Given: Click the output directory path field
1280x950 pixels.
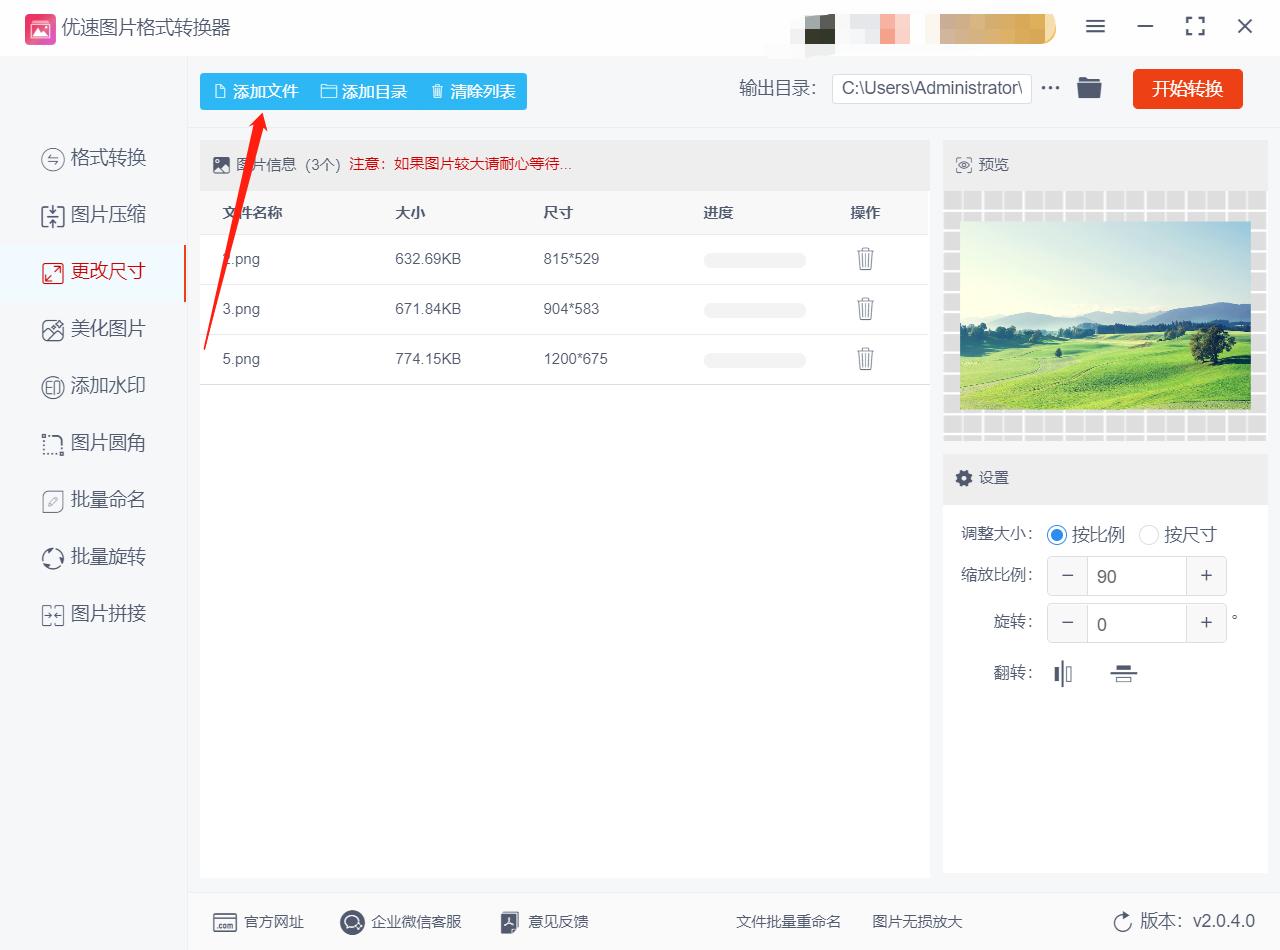Looking at the screenshot, I should tap(931, 88).
